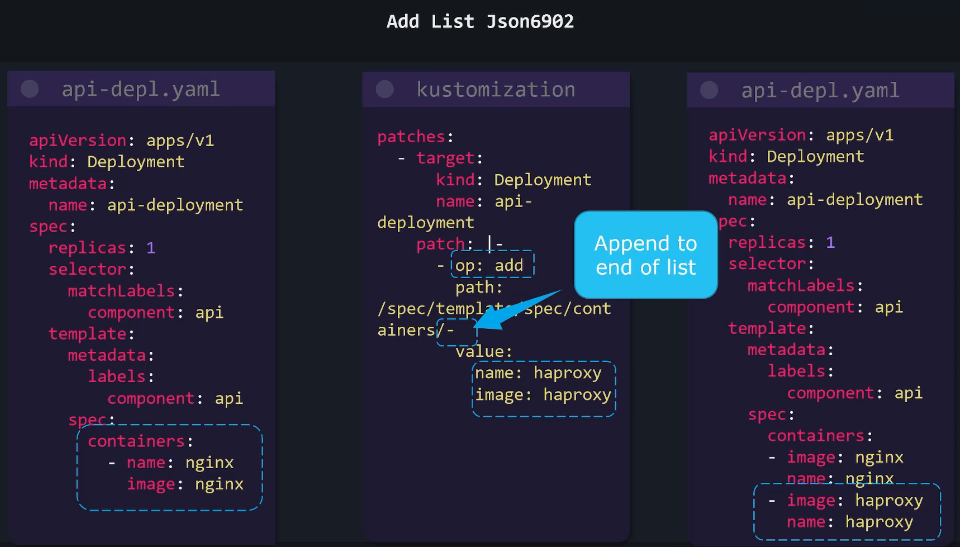Click 'patch: |-' in kustomization panel
Image resolution: width=960 pixels, height=547 pixels.
click(460, 244)
